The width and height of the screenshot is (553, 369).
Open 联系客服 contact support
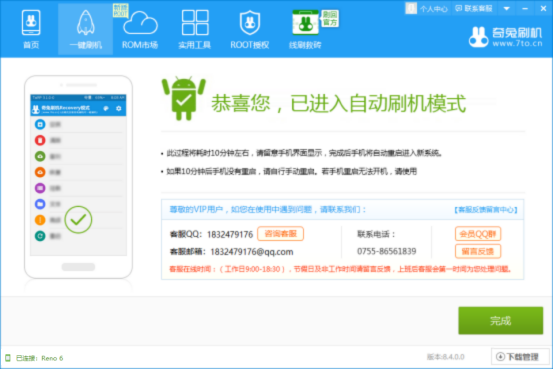(x=474, y=9)
